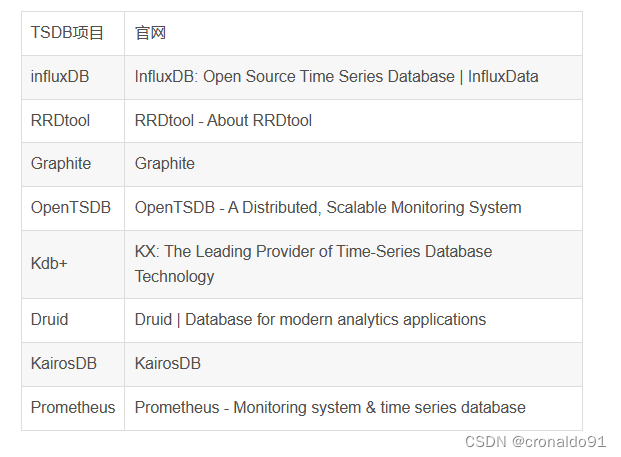The image size is (621, 457).
Task: Click the TSDB项目 column header
Action: coord(67,33)
